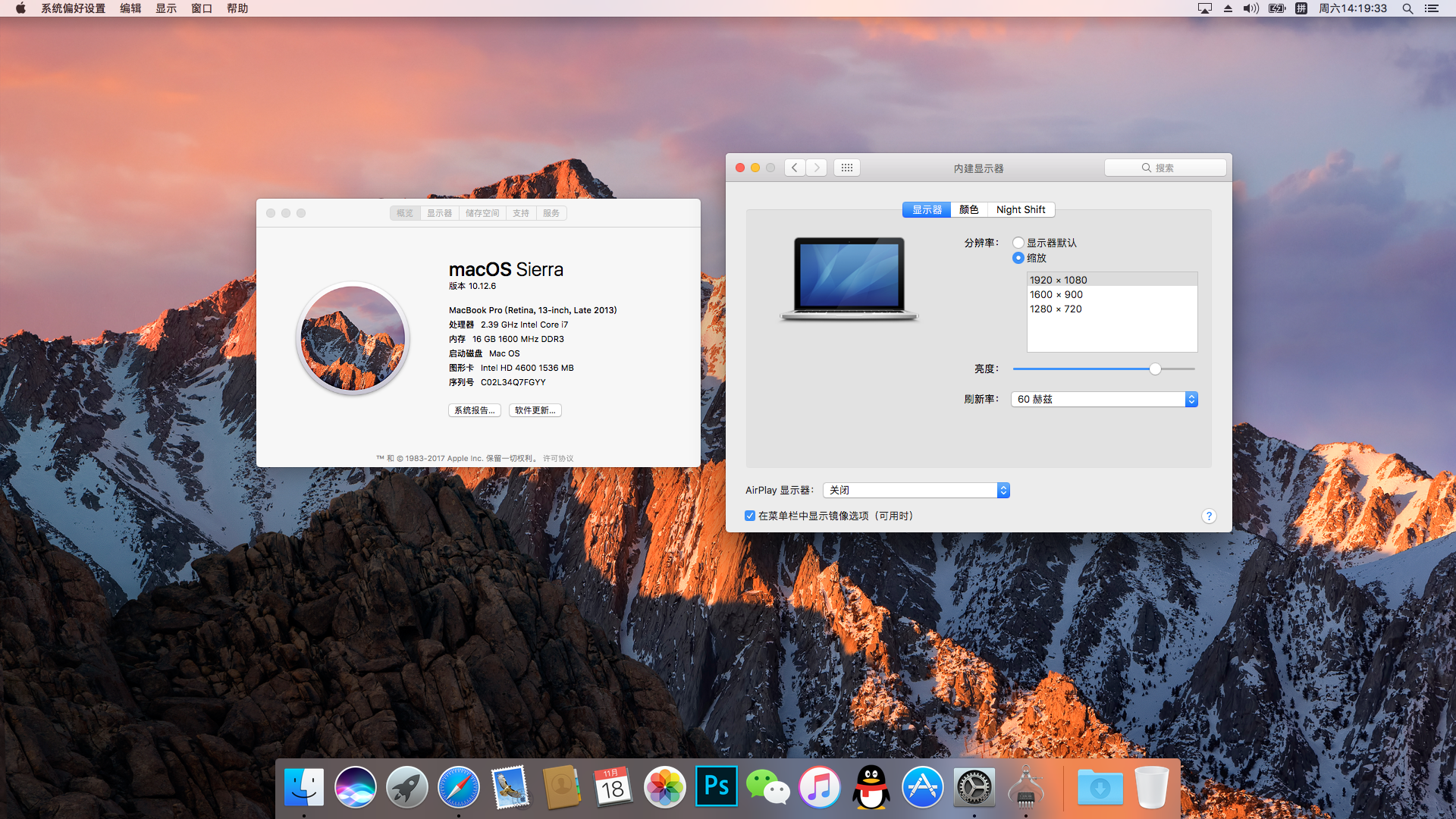Open Downloads folder in Dock

pos(1100,787)
